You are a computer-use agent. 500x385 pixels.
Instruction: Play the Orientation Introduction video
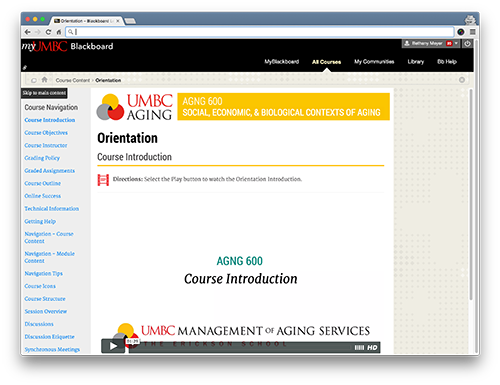coord(113,346)
